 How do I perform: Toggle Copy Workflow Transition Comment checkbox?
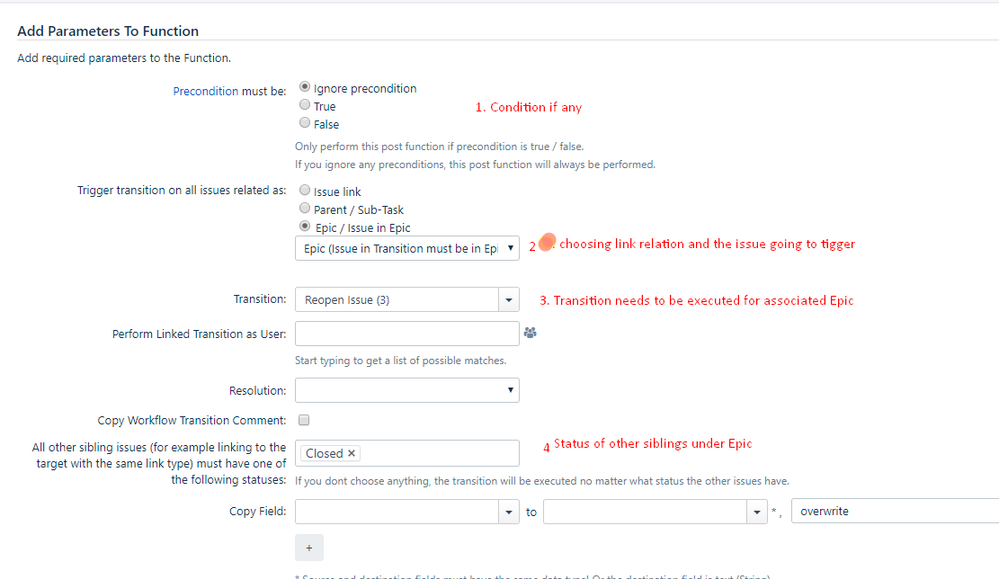(304, 420)
